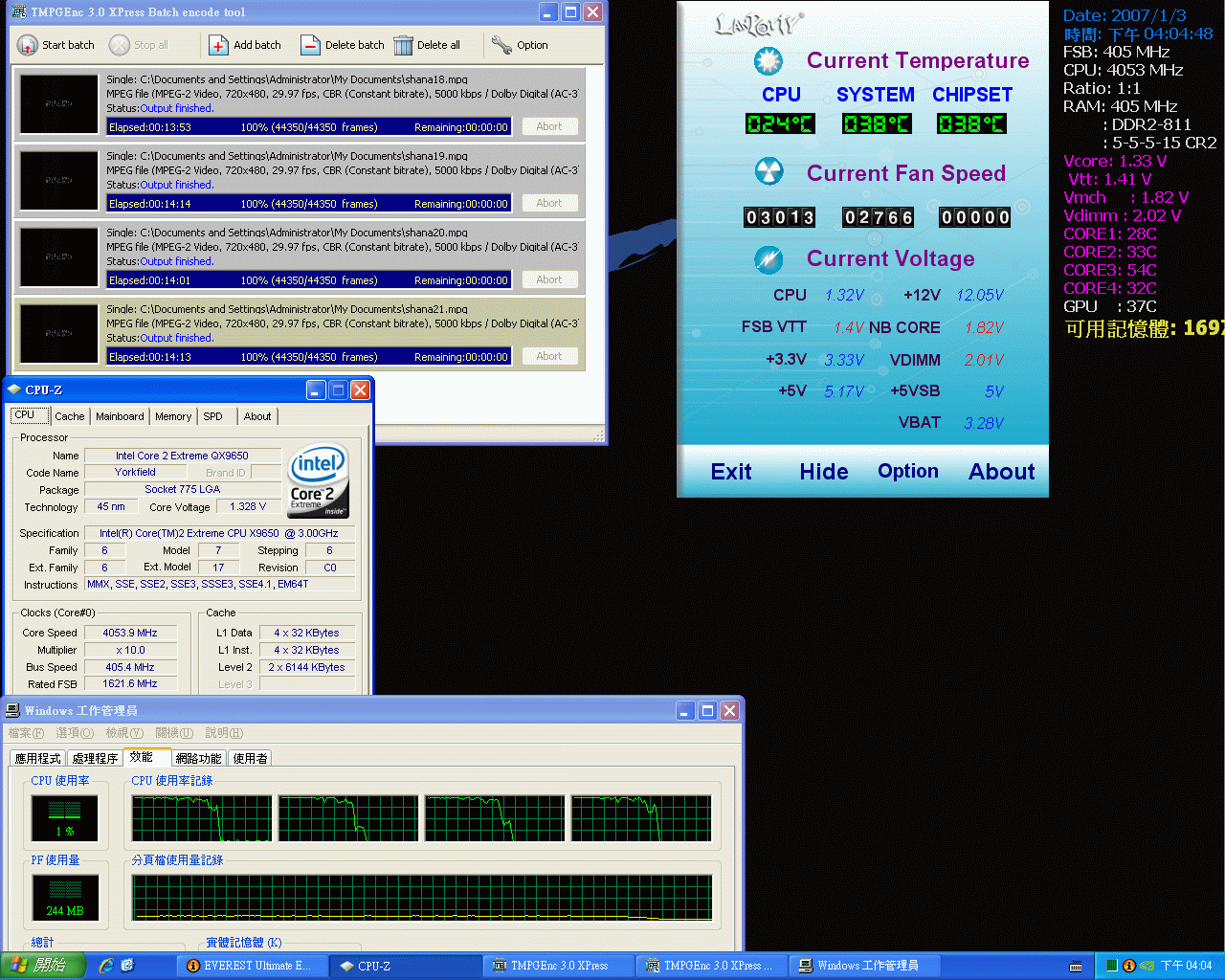Switch to 使用者 tab in Task Manager
Viewport: 1225px width, 980px height.
(x=250, y=758)
